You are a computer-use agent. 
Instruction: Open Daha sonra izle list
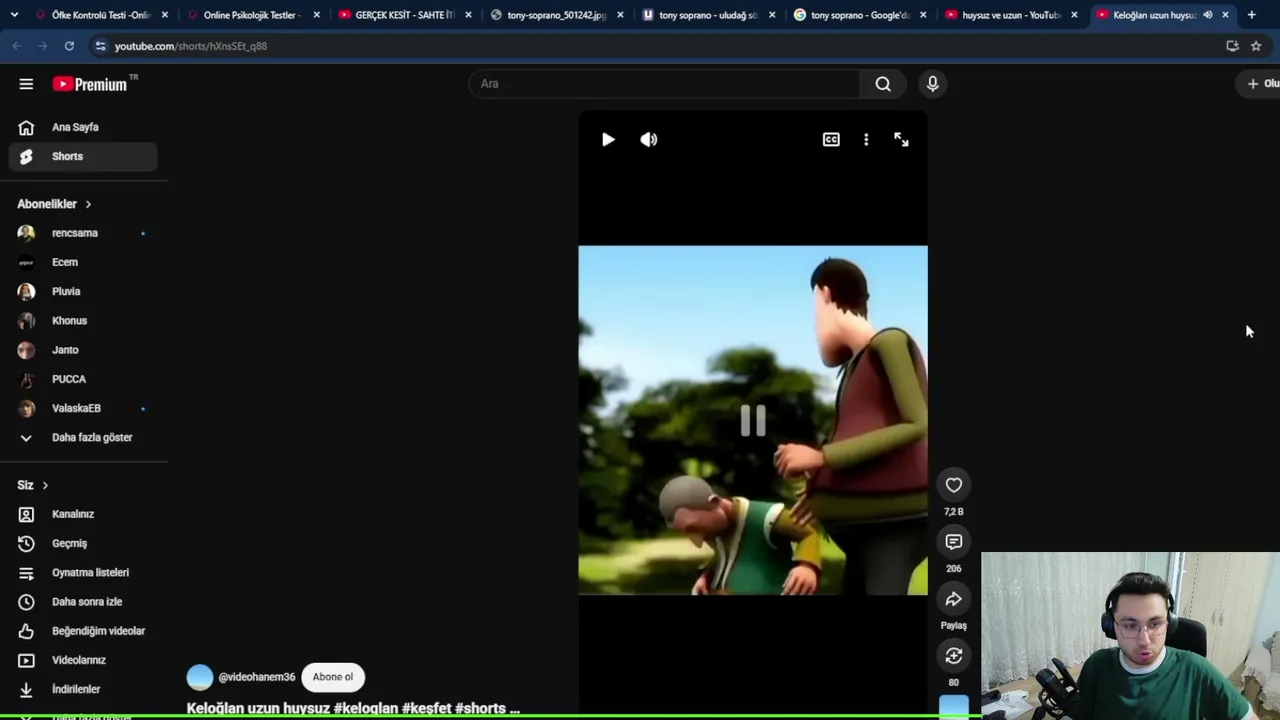click(x=84, y=602)
